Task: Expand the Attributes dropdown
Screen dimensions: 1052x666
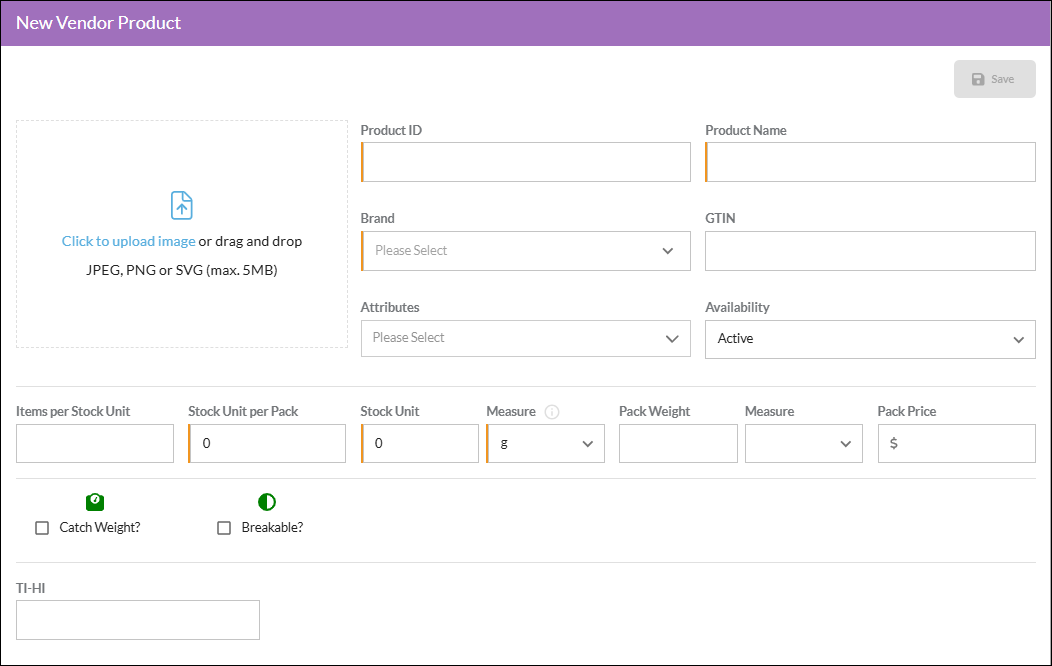Action: [x=525, y=338]
